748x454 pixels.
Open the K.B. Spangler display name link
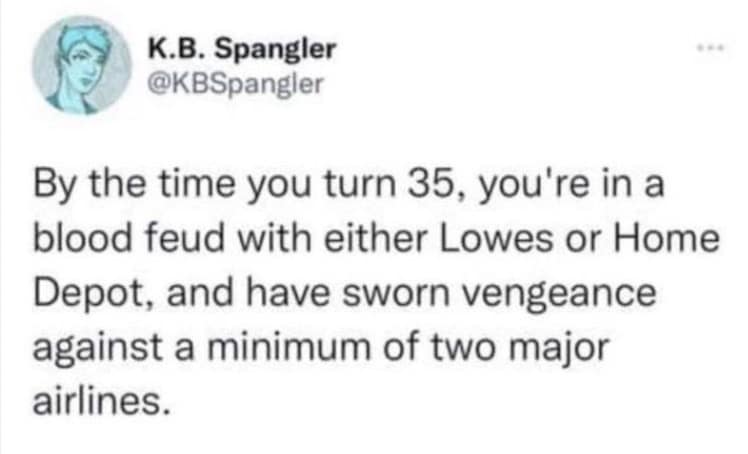pos(241,48)
